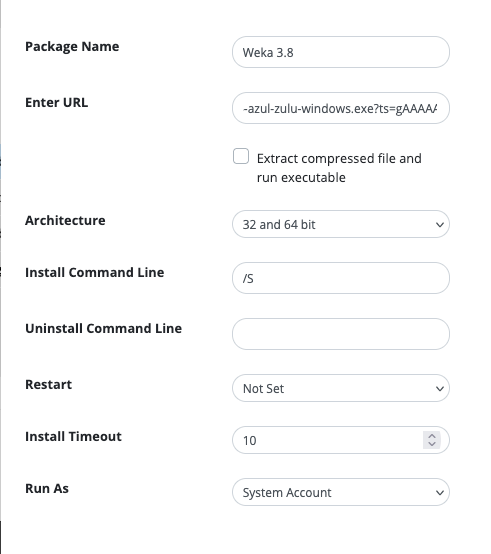Image resolution: width=491 pixels, height=554 pixels.
Task: Click the Restart label
Action: [x=48, y=384]
